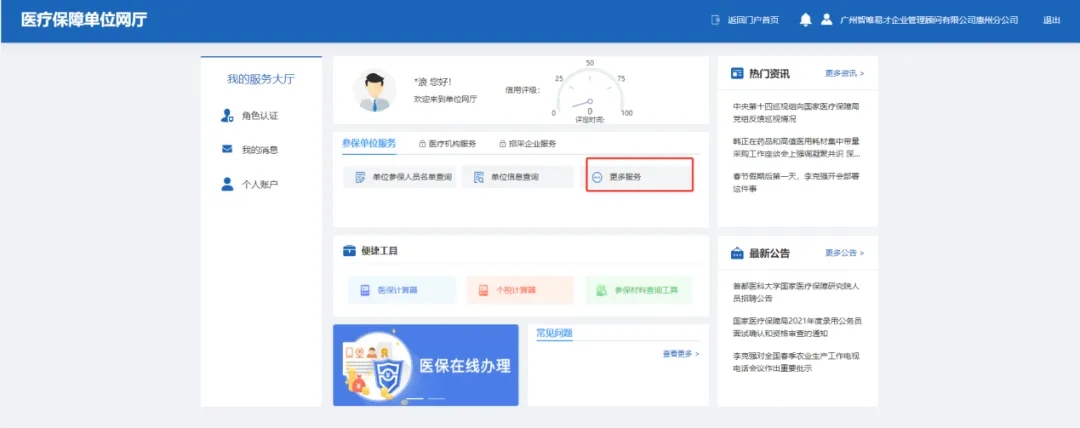Click the 个人账户 person icon

(x=227, y=184)
